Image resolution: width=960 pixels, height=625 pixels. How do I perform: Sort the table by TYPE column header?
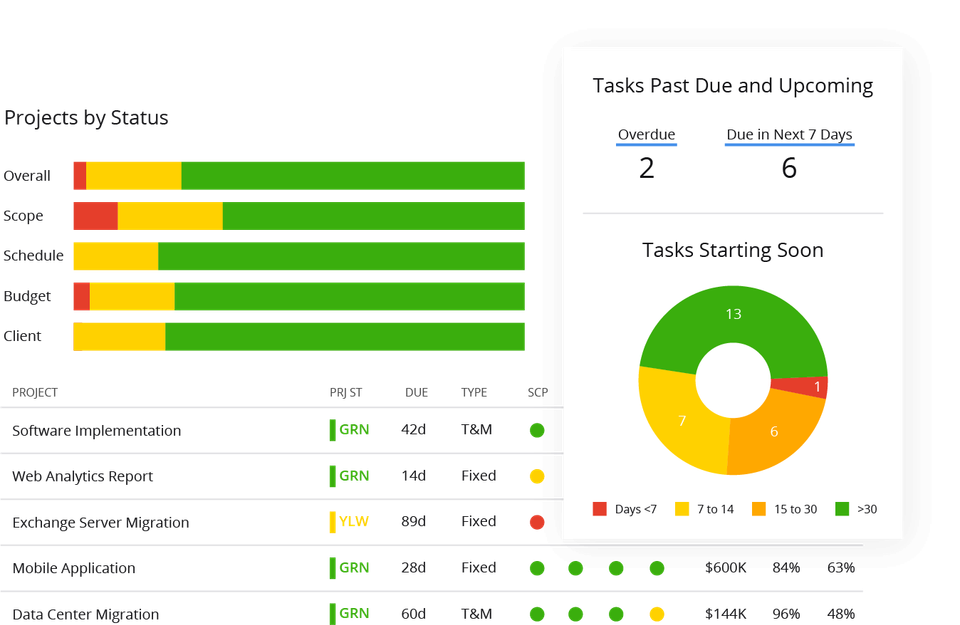pyautogui.click(x=473, y=393)
